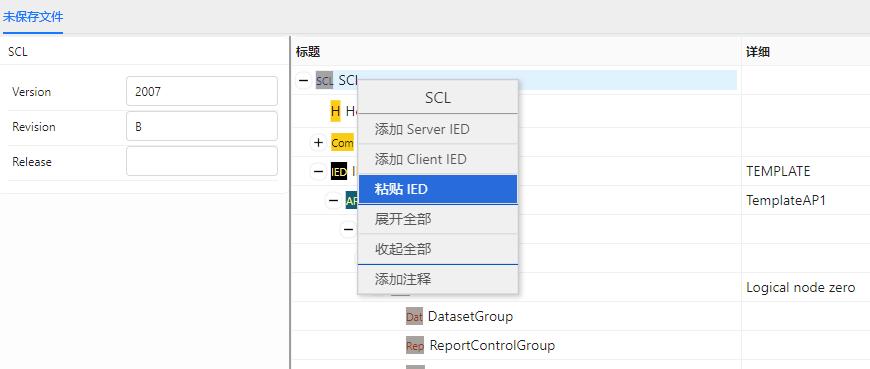Image resolution: width=870 pixels, height=369 pixels.
Task: Click the yellow H Header icon
Action: [335, 111]
